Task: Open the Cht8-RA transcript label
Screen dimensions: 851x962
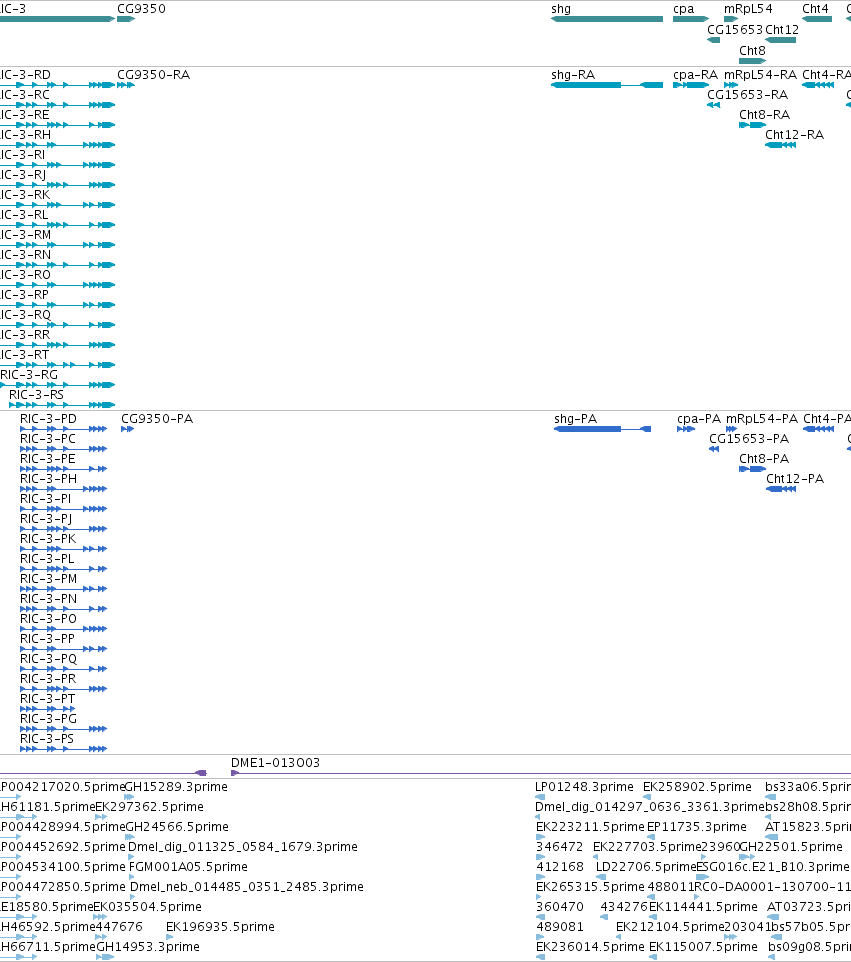Action: click(x=764, y=115)
